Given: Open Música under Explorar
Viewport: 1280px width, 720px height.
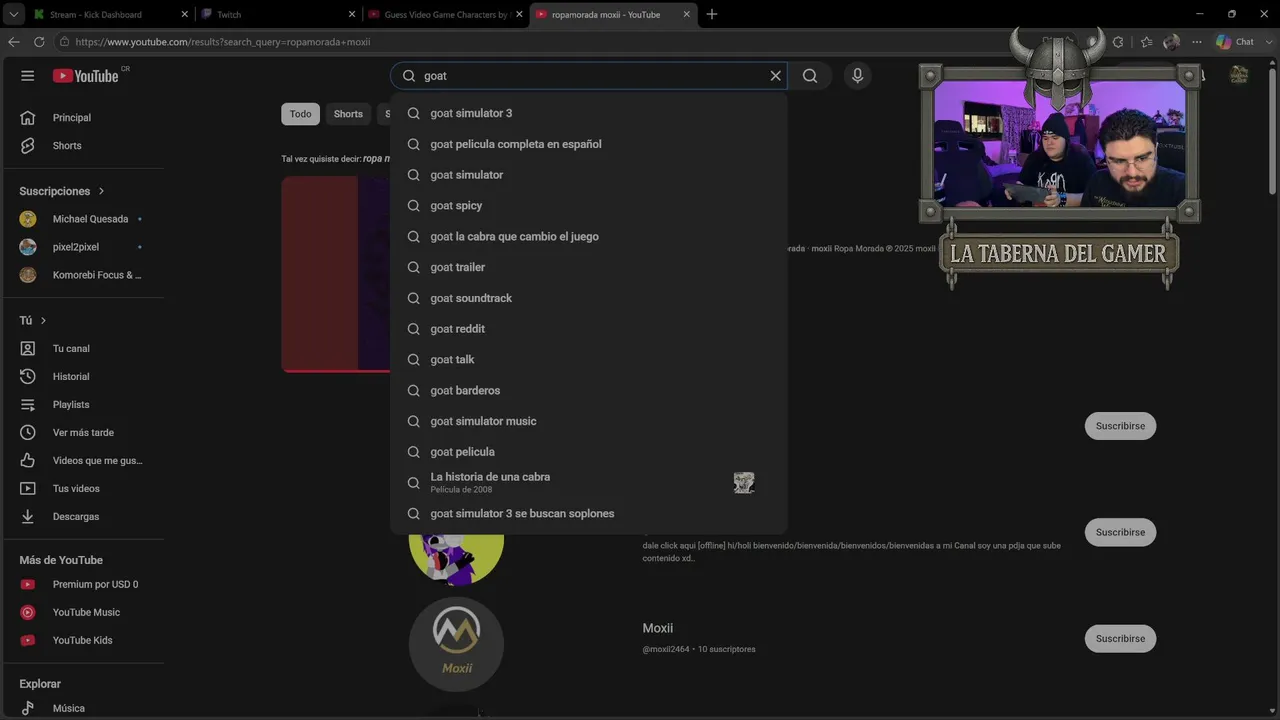Looking at the screenshot, I should coord(84,708).
